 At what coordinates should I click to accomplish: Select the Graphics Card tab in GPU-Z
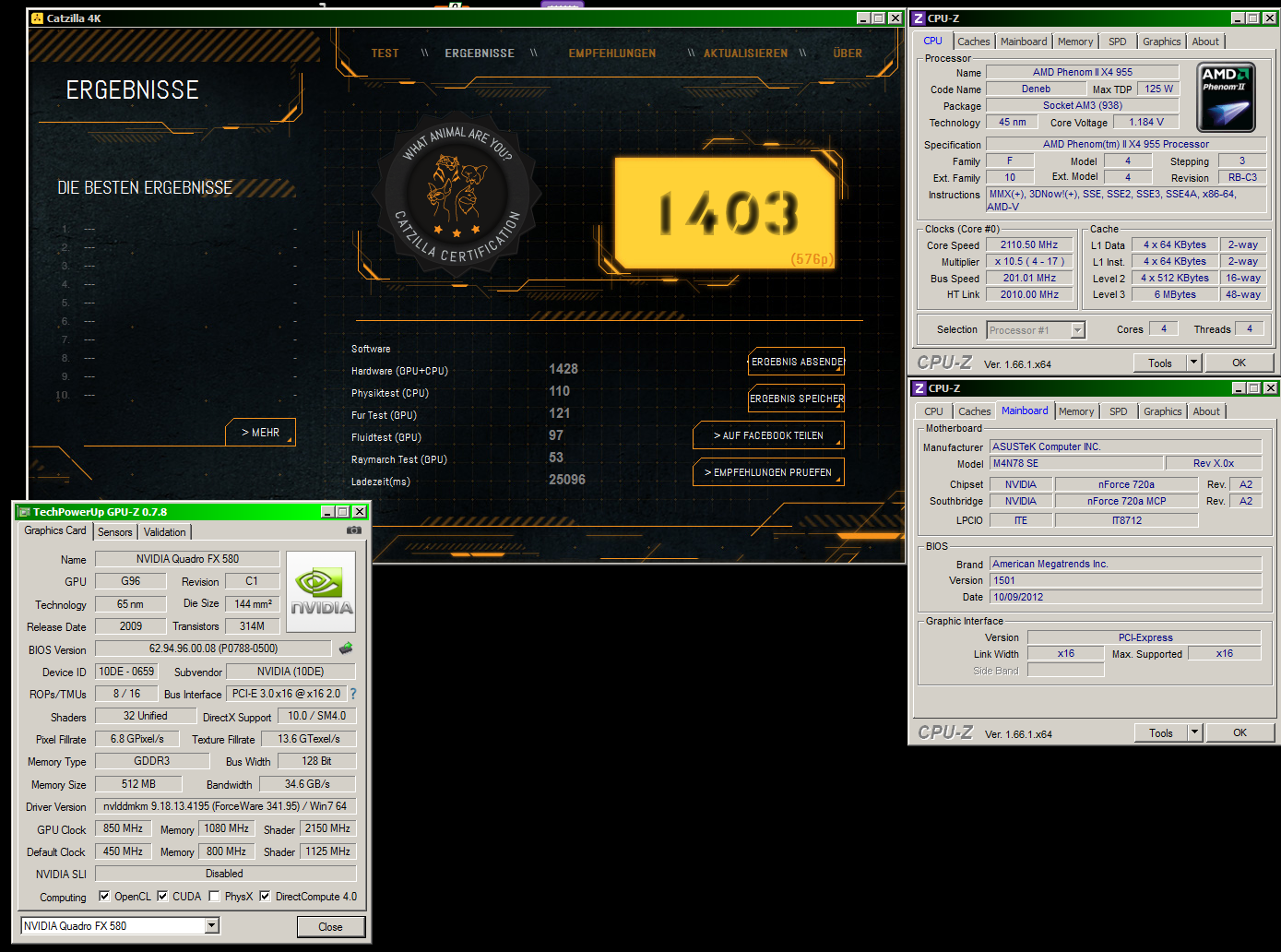(x=55, y=530)
